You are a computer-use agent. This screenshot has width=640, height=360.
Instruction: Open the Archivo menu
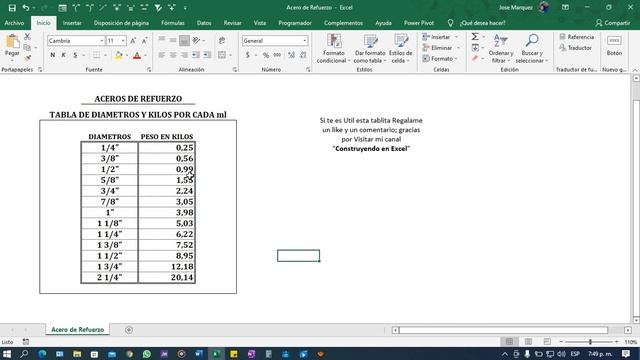coord(14,23)
